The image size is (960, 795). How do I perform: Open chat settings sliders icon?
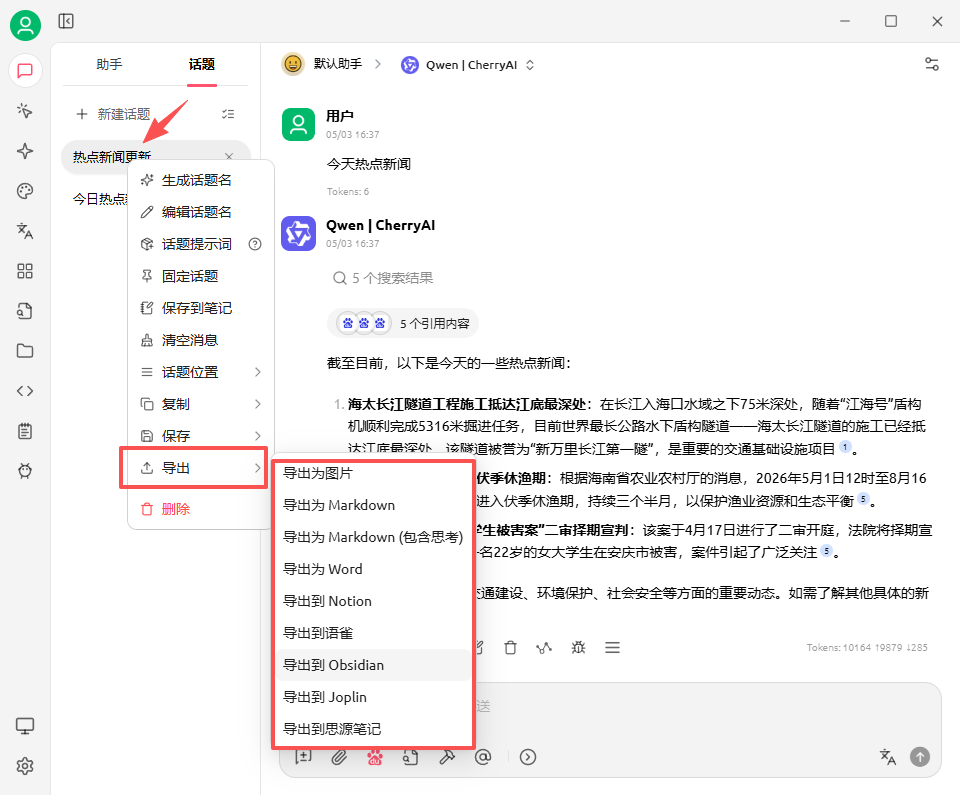(x=932, y=64)
